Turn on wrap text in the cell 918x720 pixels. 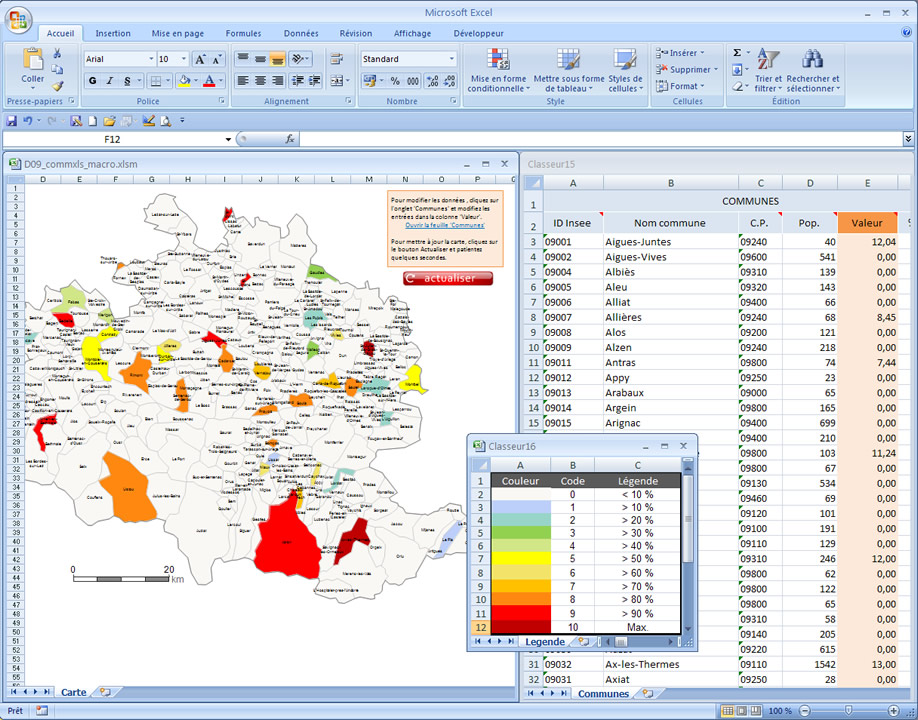click(x=337, y=59)
